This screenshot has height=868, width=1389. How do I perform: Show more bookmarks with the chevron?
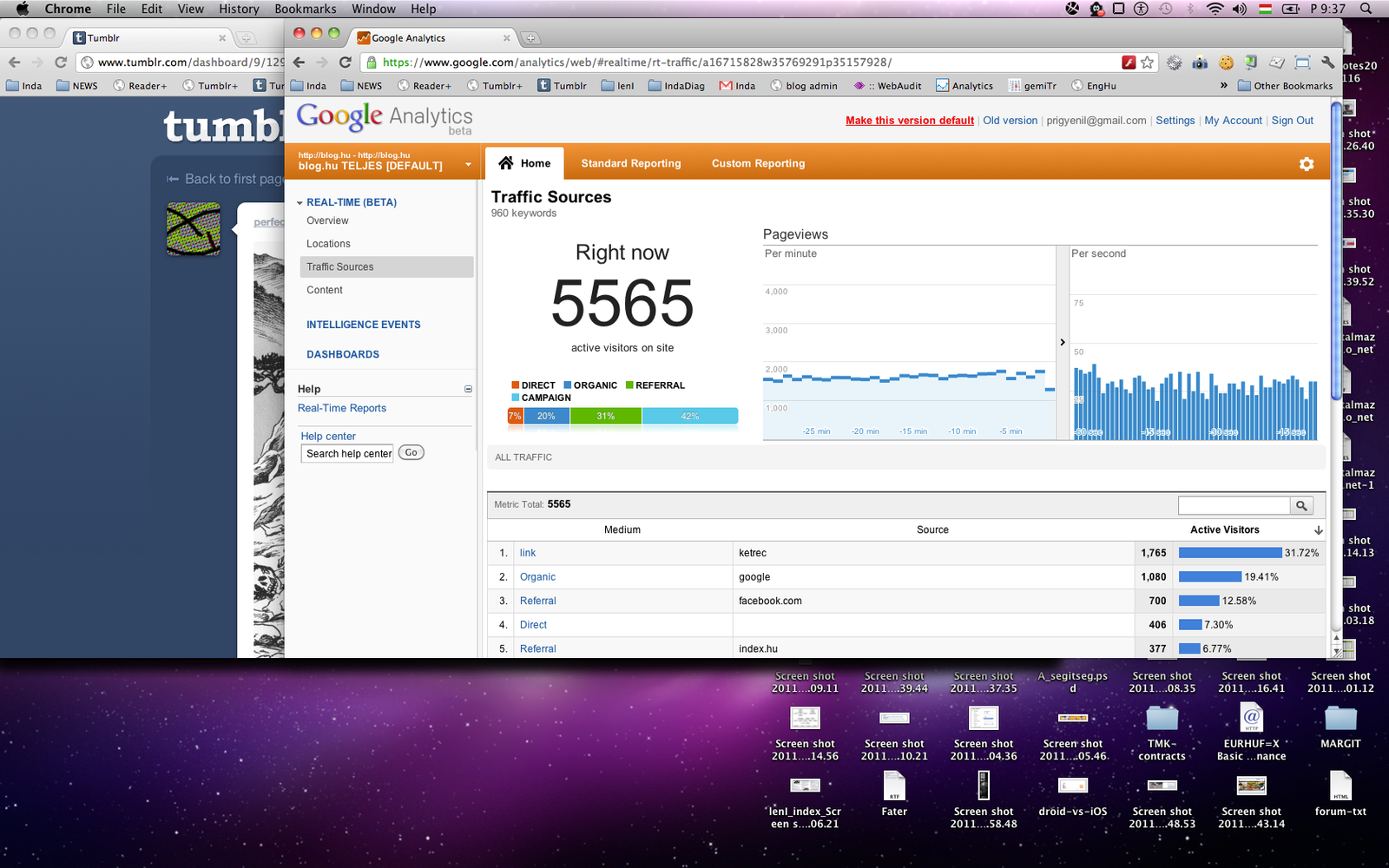click(1223, 85)
